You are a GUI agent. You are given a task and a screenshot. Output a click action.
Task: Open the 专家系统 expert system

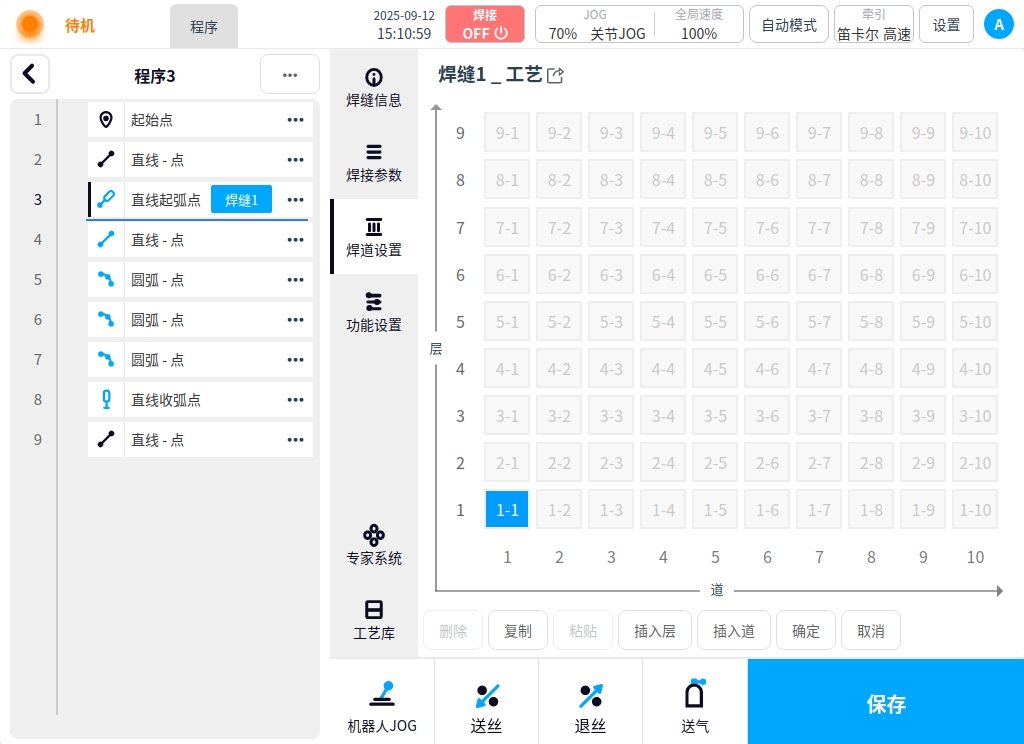374,545
